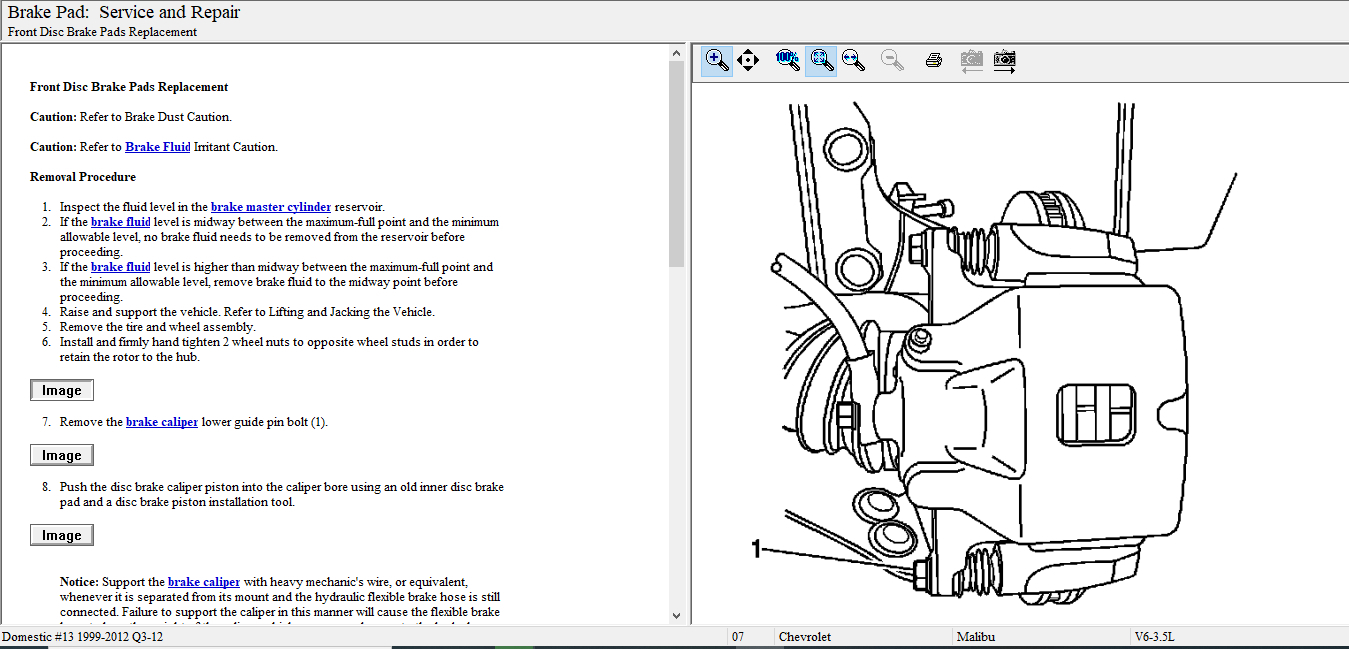1349x649 pixels.
Task: Click the fit-to-window zoom icon
Action: click(x=821, y=60)
